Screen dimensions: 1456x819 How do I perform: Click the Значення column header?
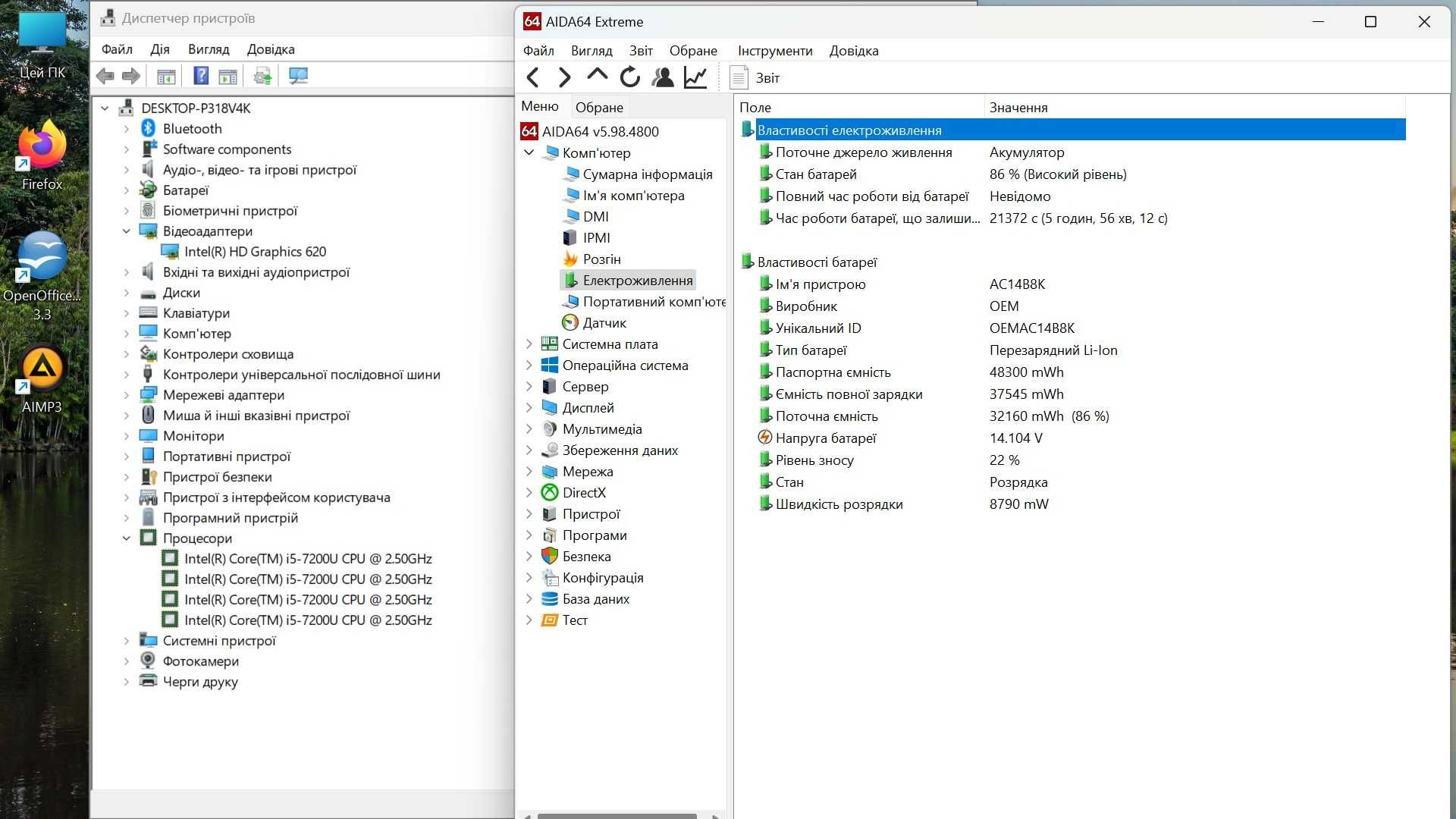point(1194,108)
